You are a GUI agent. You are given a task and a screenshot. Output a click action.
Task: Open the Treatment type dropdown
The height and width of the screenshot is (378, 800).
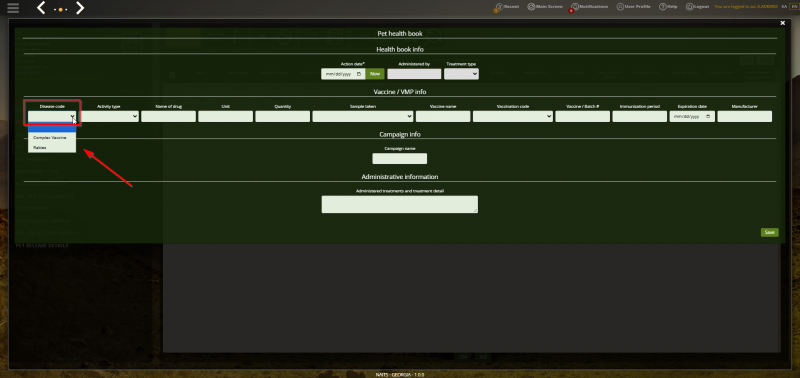(461, 74)
